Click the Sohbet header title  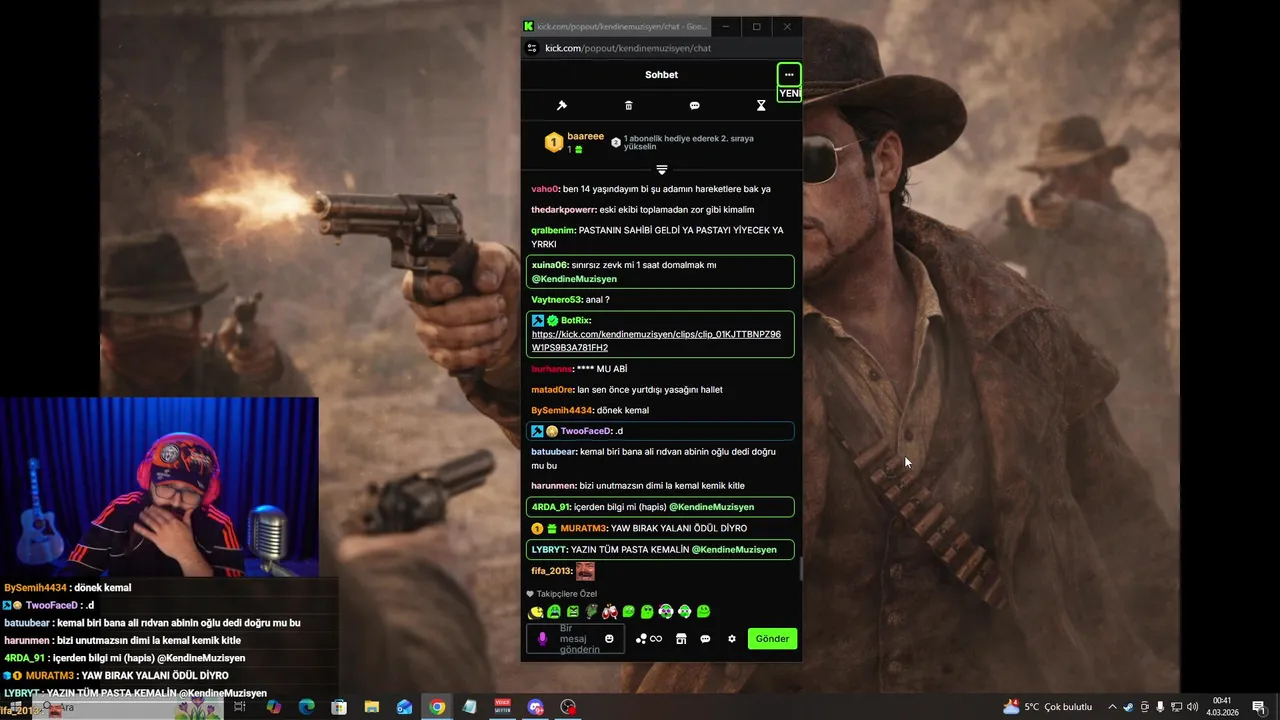661,75
